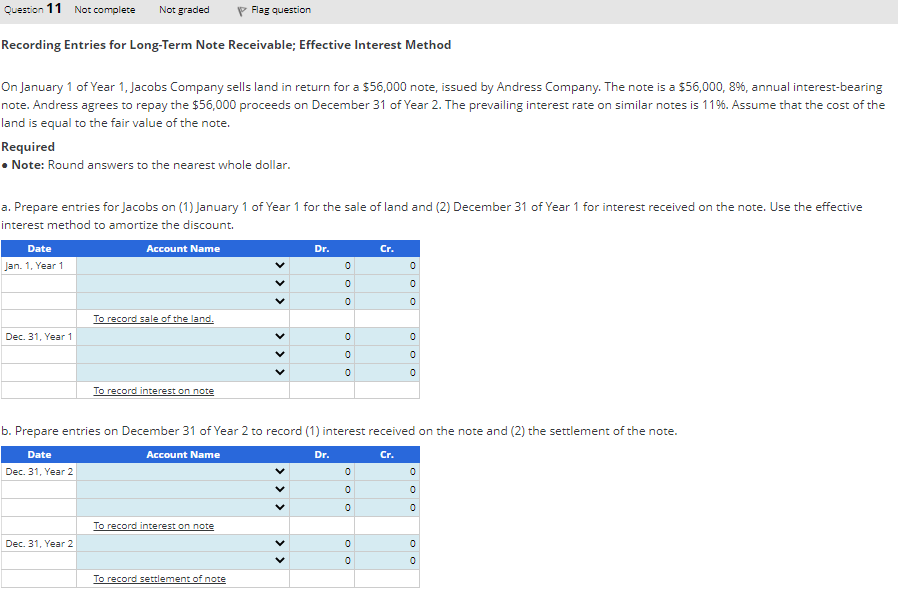Open the first Account Name dropdown for Jan. 1, Year 1
Screen dimensions: 898x607
pyautogui.click(x=280, y=265)
